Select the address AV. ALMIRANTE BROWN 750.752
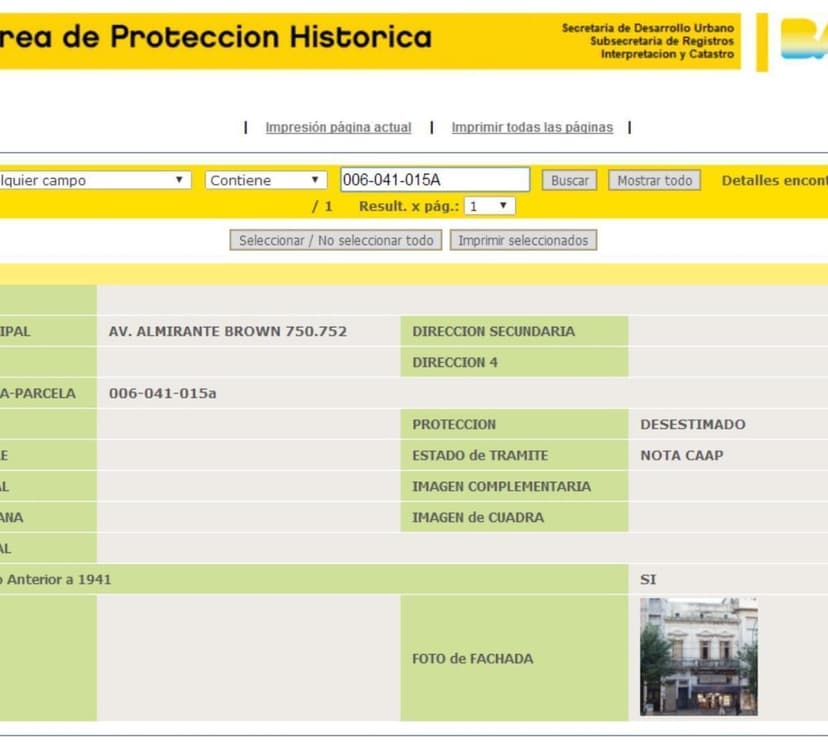Image resolution: width=828 pixels, height=745 pixels. tap(227, 331)
